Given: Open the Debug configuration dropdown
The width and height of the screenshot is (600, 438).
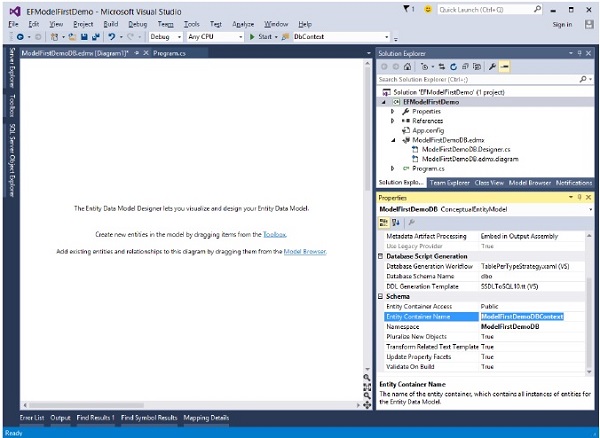Looking at the screenshot, I should 179,37.
